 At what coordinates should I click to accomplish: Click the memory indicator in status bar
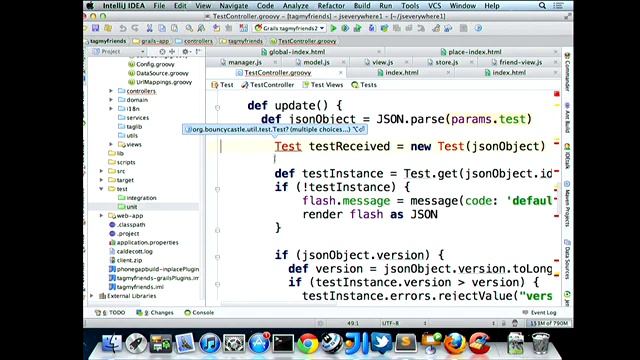point(549,323)
